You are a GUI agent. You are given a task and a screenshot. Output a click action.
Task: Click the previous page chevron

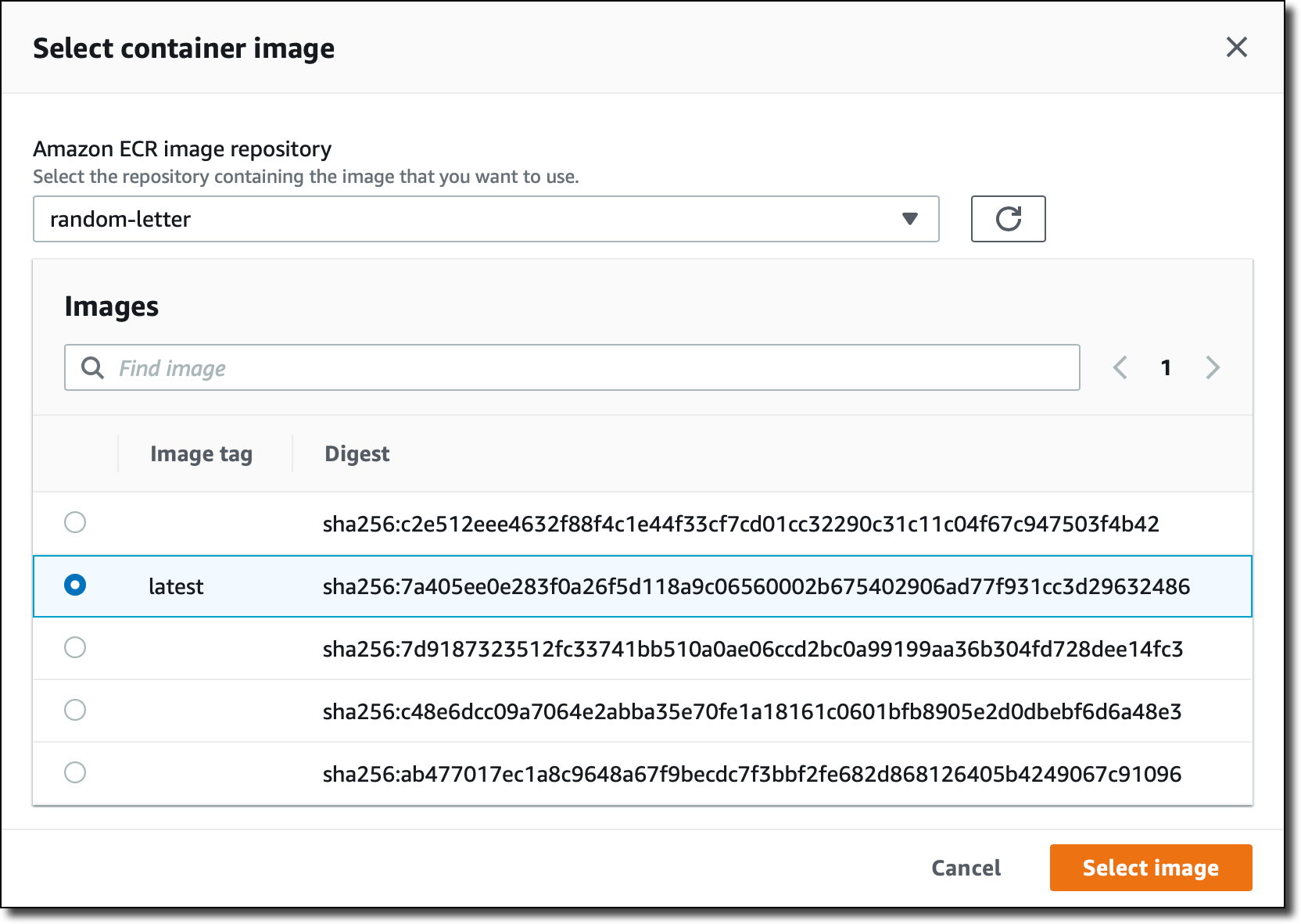1120,367
